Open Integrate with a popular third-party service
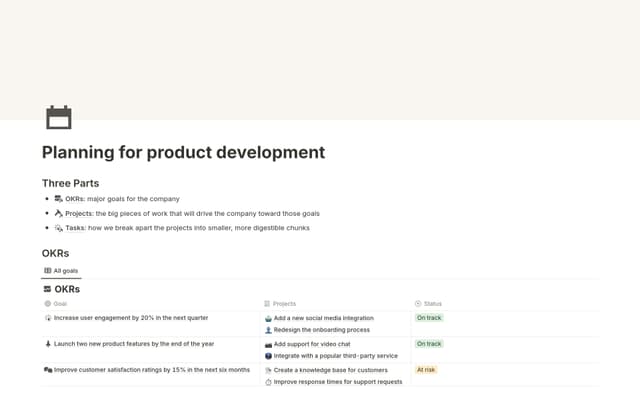Image resolution: width=640 pixels, height=399 pixels. [x=336, y=356]
